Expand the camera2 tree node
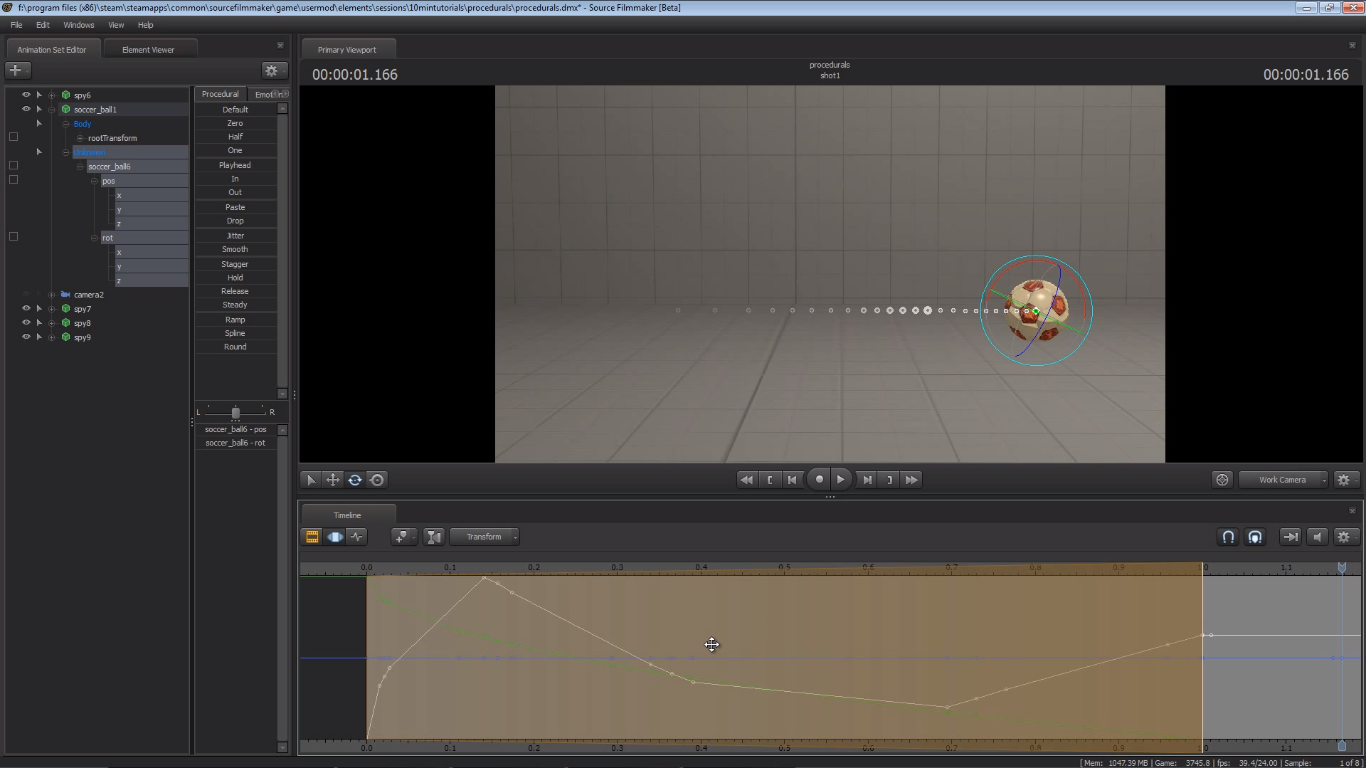 [x=52, y=295]
